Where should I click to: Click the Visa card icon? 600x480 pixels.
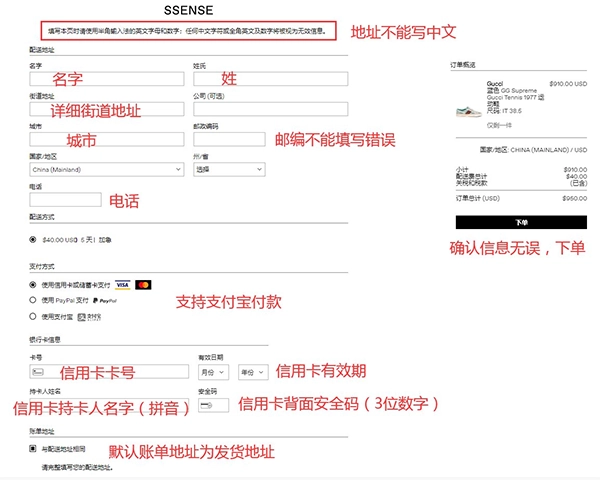coord(123,285)
